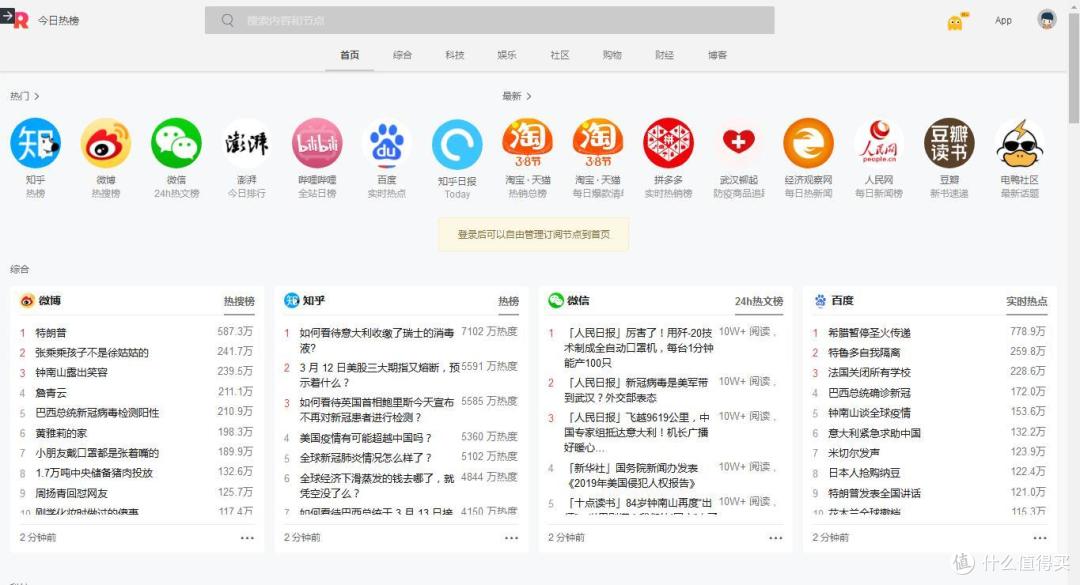Image resolution: width=1080 pixels, height=585 pixels.
Task: Open the user avatar profile icon
Action: click(x=1047, y=19)
